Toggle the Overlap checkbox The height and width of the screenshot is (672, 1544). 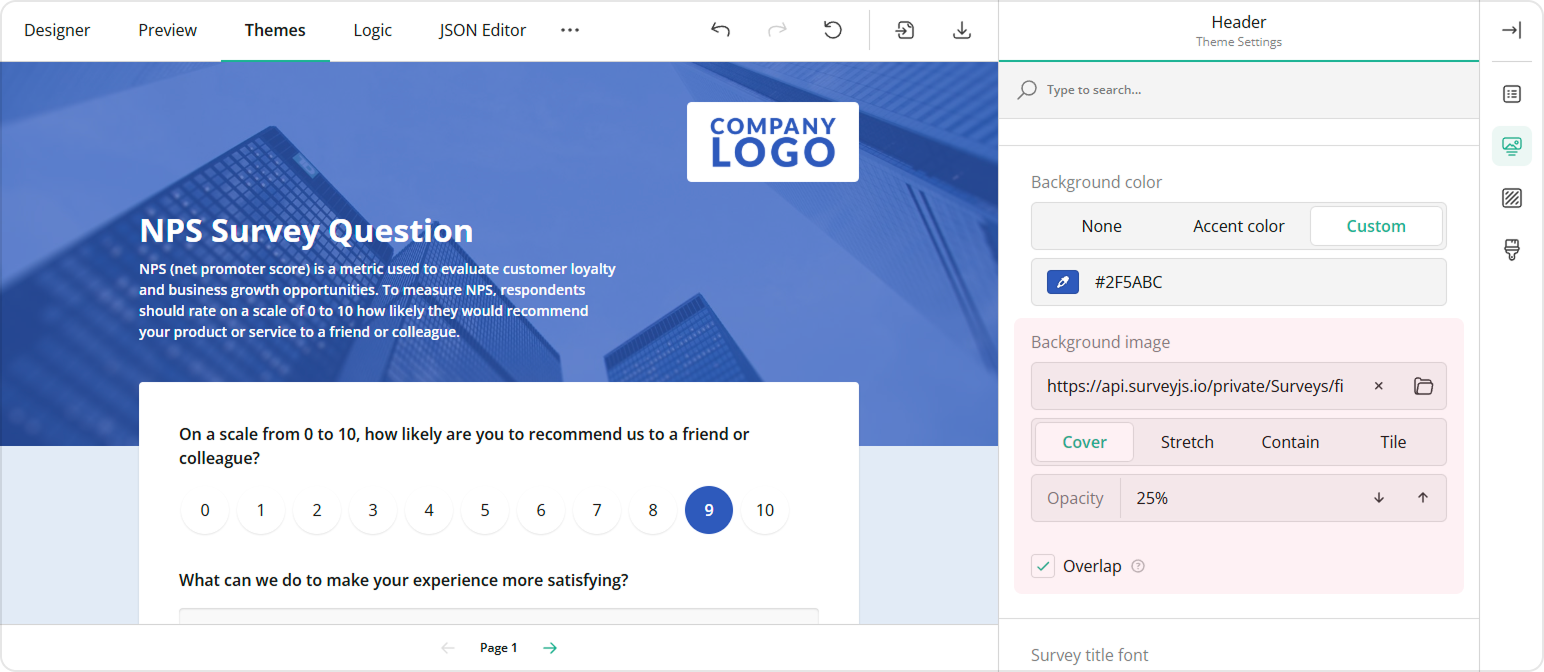click(1043, 566)
